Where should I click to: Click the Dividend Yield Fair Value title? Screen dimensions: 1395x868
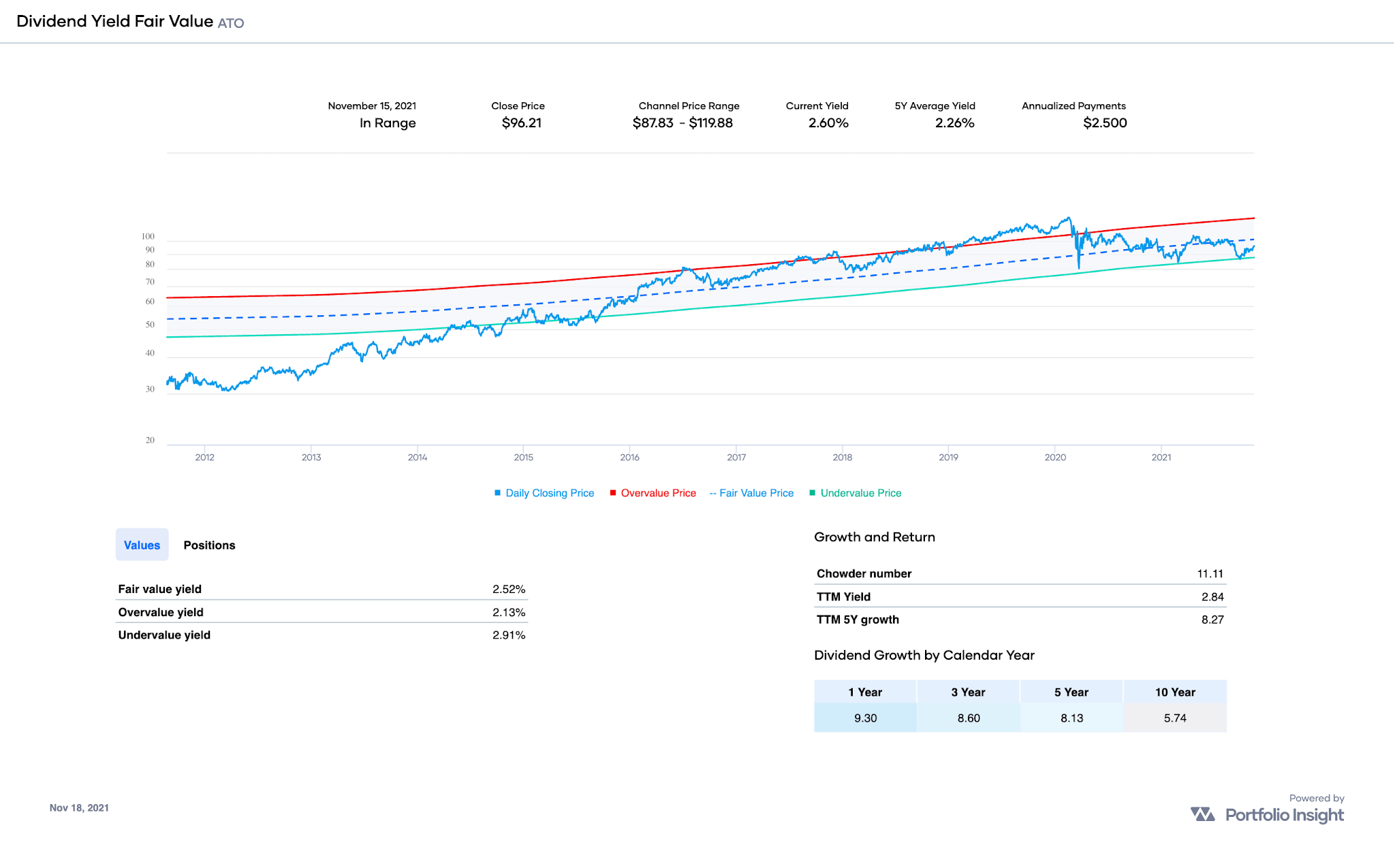click(x=114, y=21)
